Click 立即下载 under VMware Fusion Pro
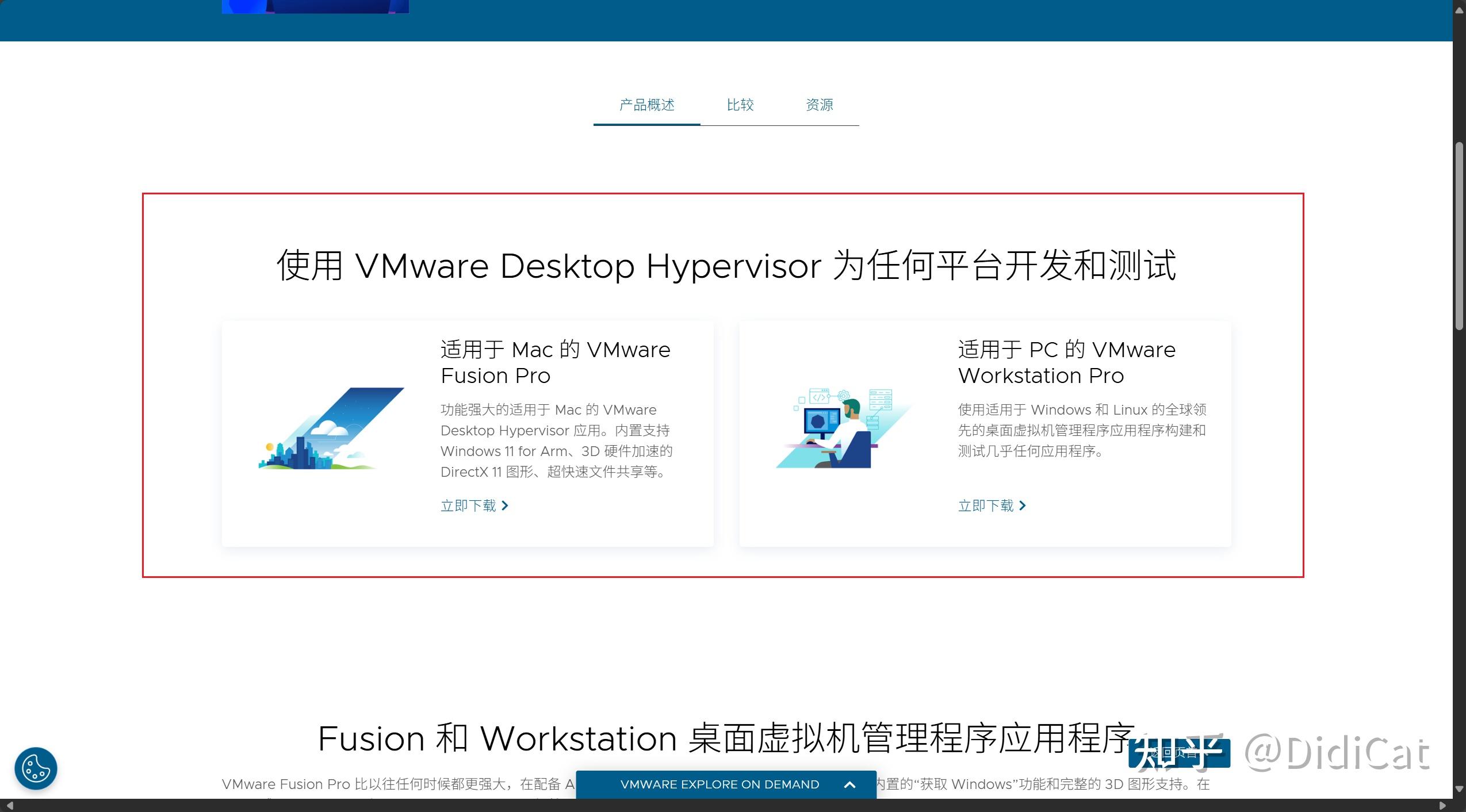 tap(474, 505)
